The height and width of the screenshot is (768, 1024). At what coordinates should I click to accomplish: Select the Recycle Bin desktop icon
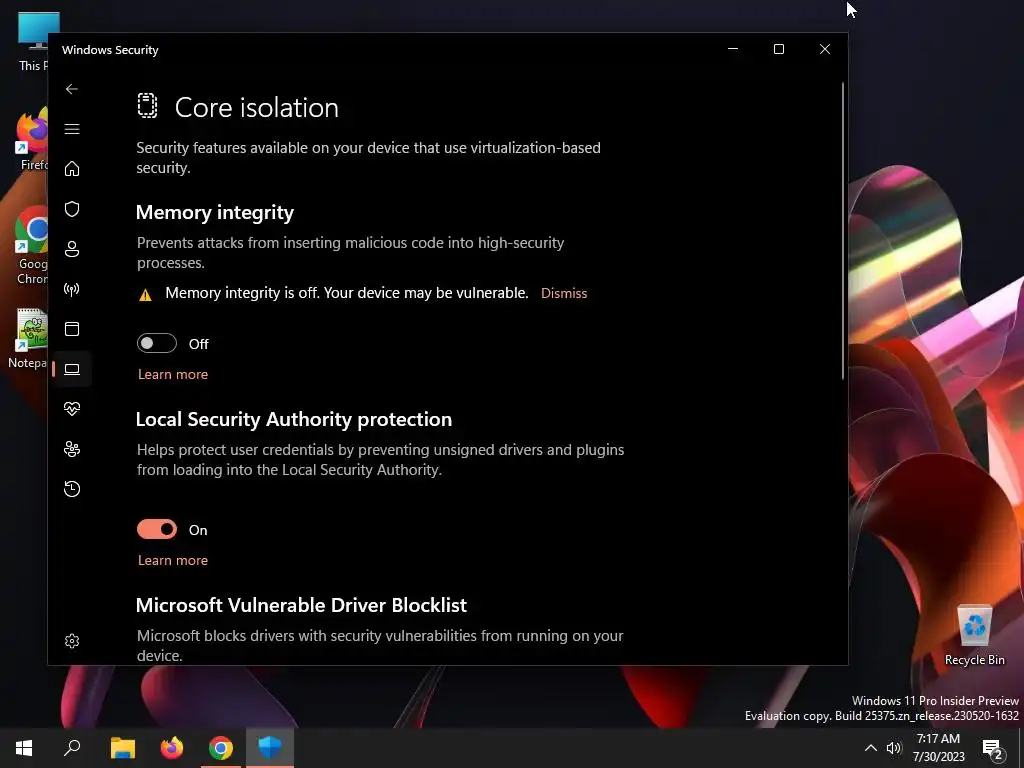(x=974, y=635)
